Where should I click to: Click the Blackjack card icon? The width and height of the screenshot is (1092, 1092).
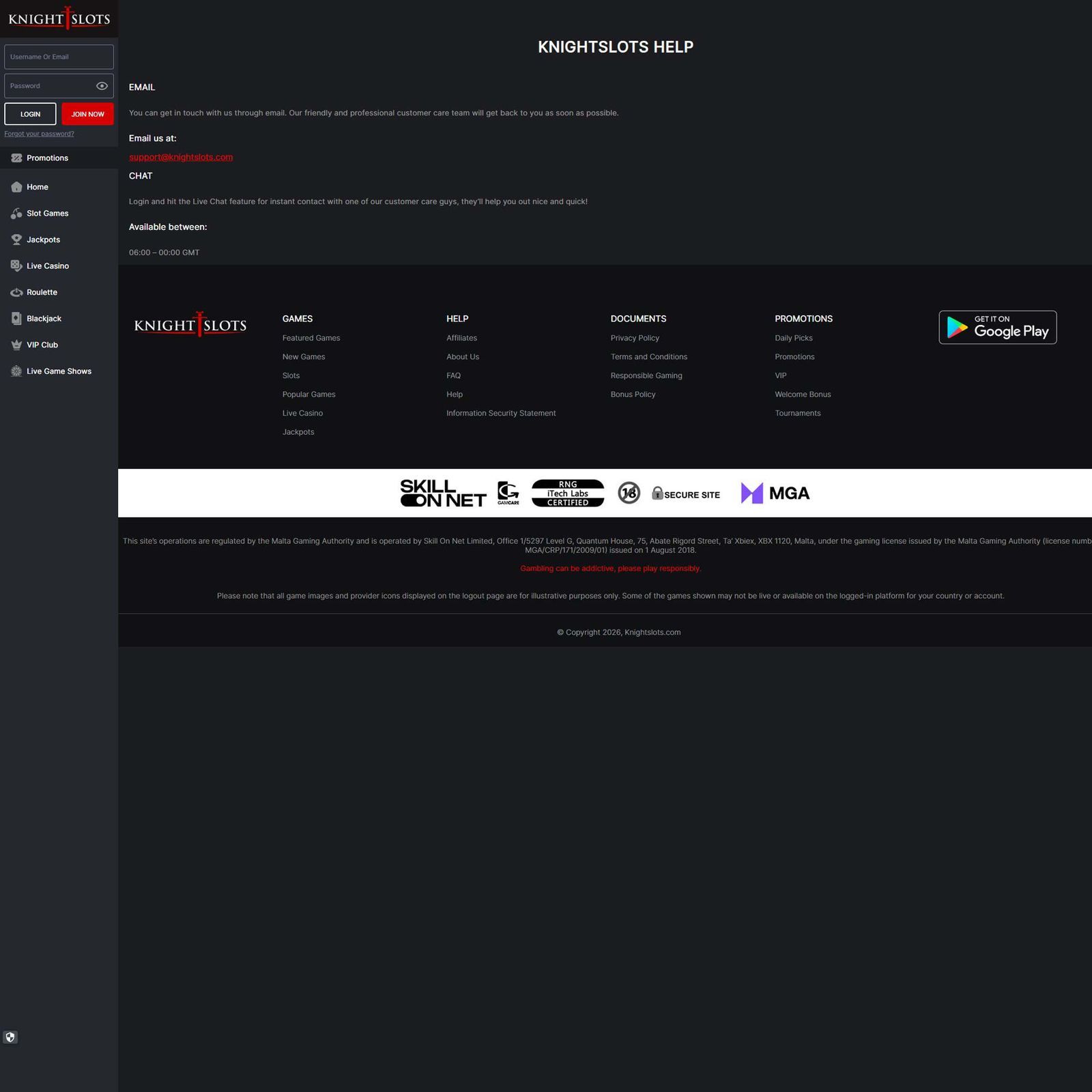[x=16, y=319]
